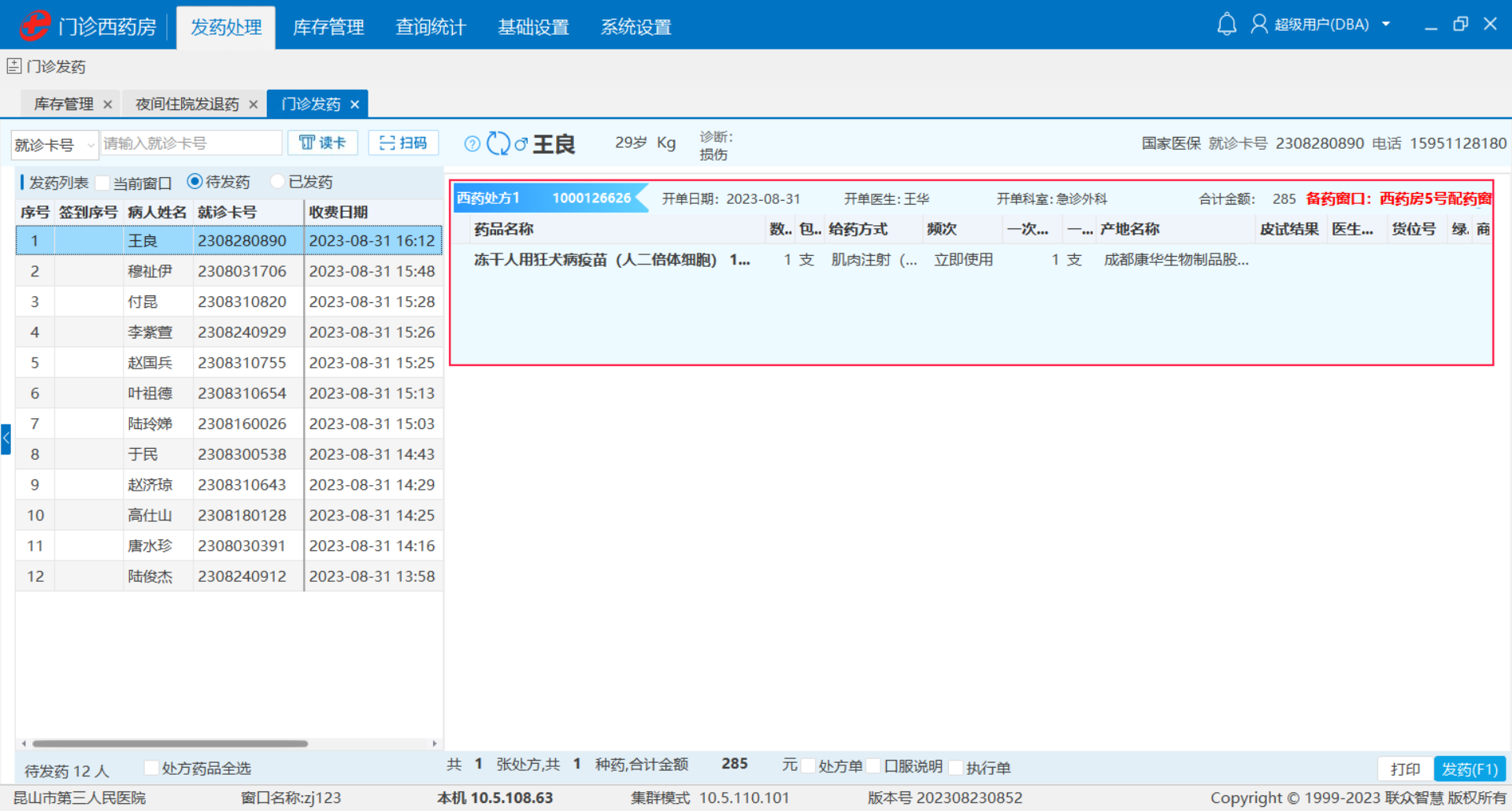1512x811 pixels.
Task: Select patient row 王良
Action: [x=228, y=240]
